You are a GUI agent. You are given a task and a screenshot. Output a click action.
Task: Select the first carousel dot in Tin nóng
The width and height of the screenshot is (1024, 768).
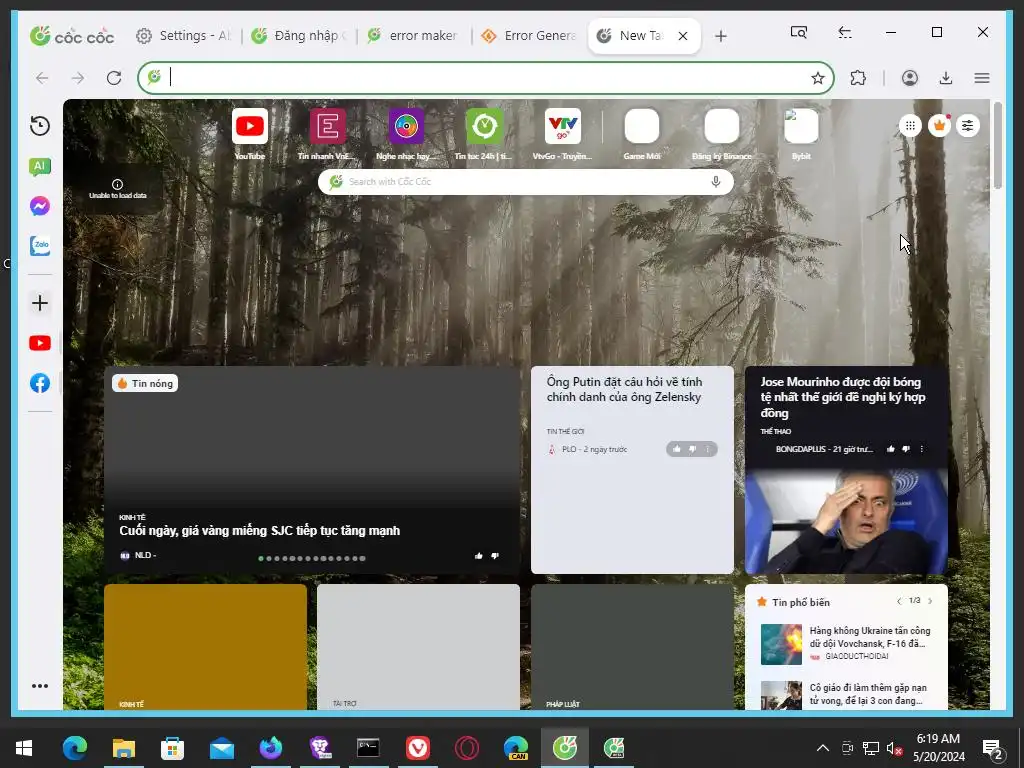coord(261,558)
